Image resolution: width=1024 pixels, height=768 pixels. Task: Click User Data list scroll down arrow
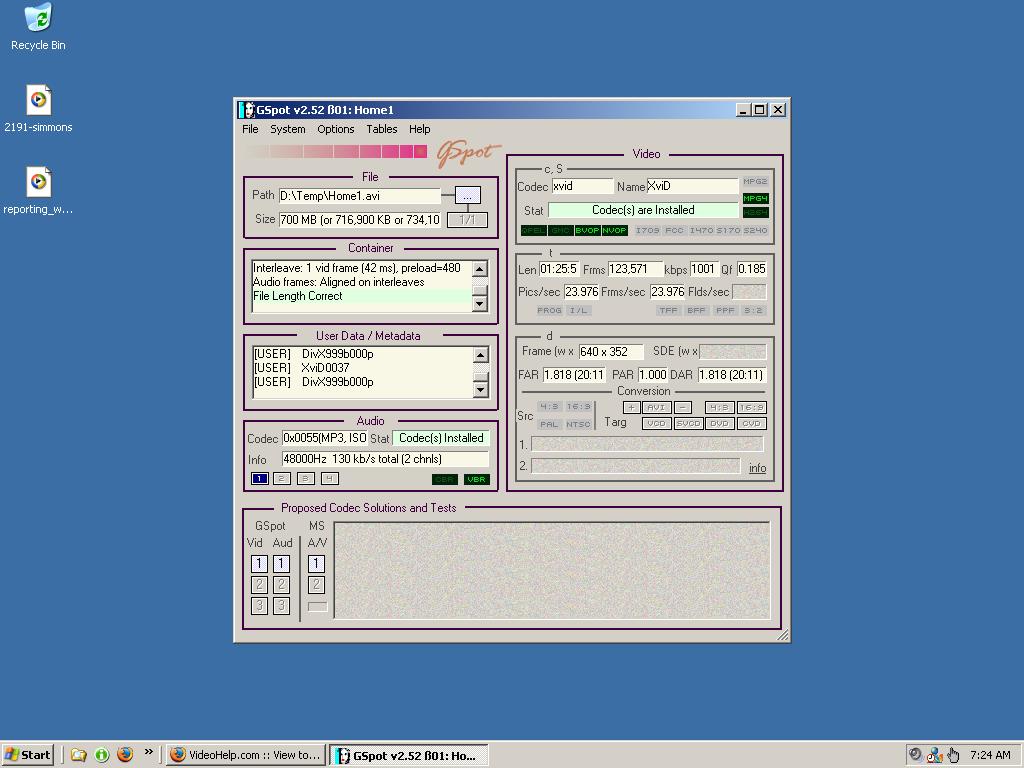[480, 389]
